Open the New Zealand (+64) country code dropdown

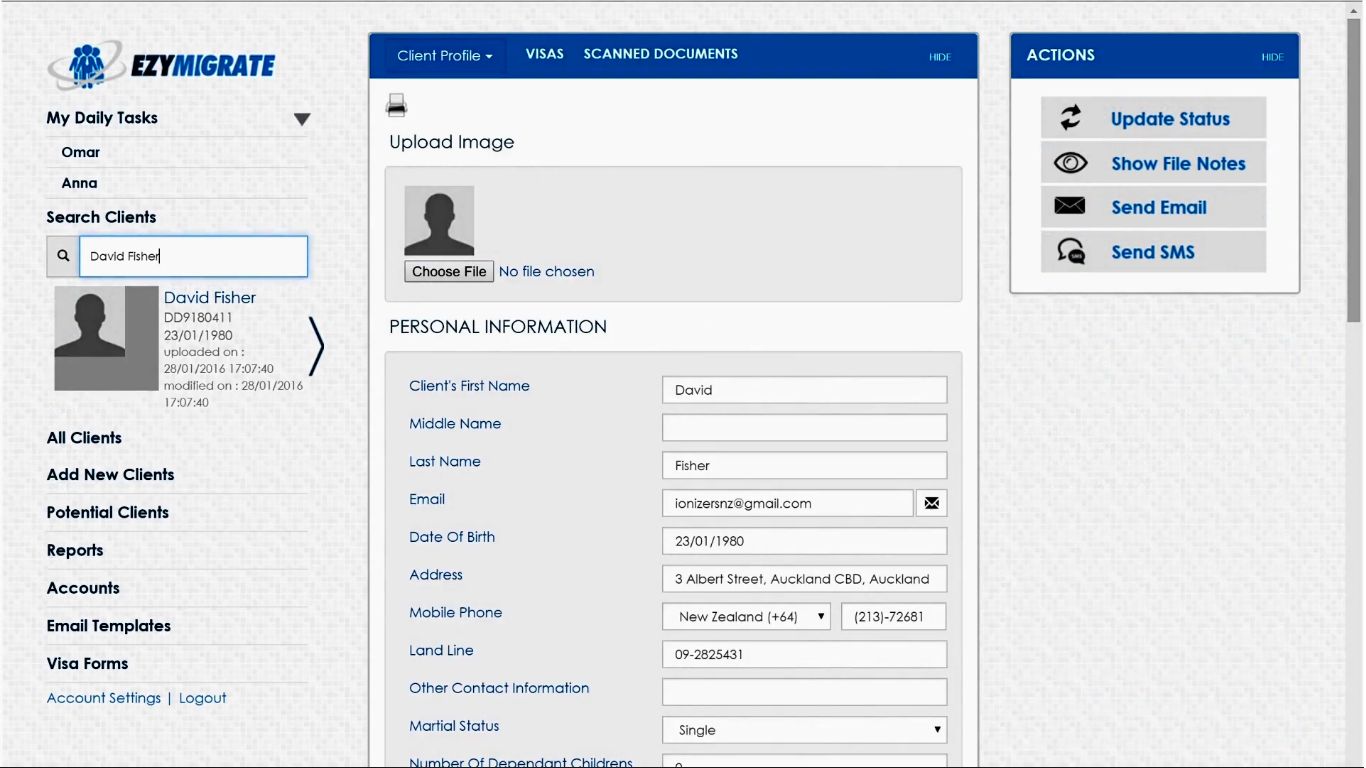746,617
